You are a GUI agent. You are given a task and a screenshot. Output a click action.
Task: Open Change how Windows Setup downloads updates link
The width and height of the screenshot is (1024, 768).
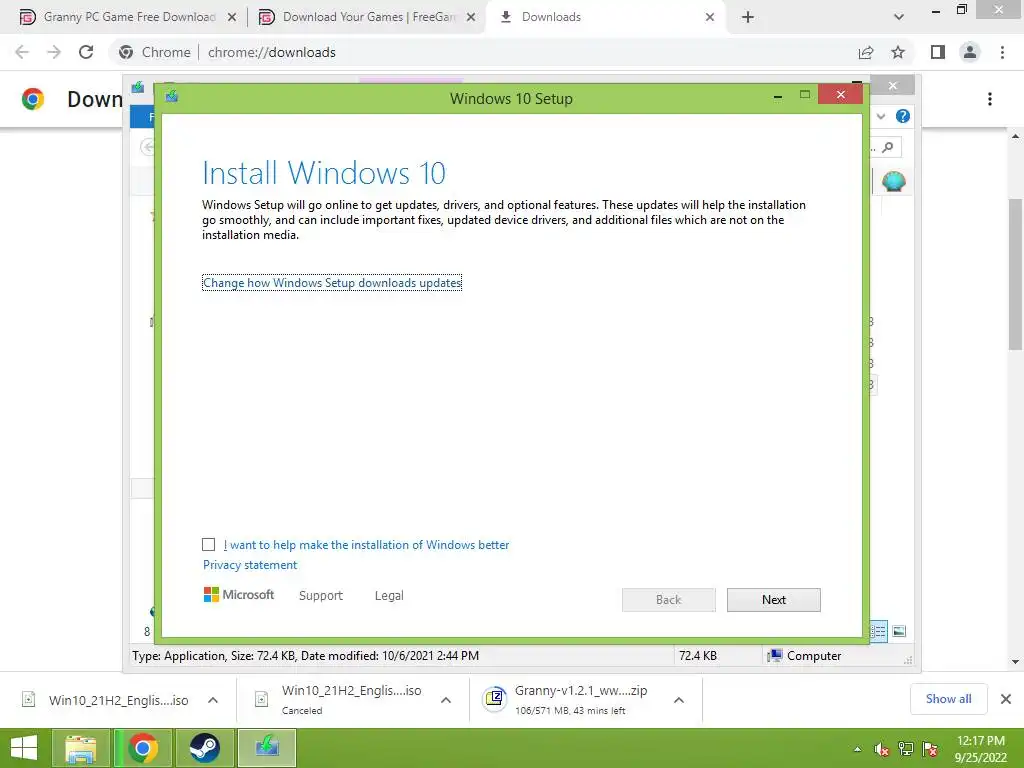332,283
